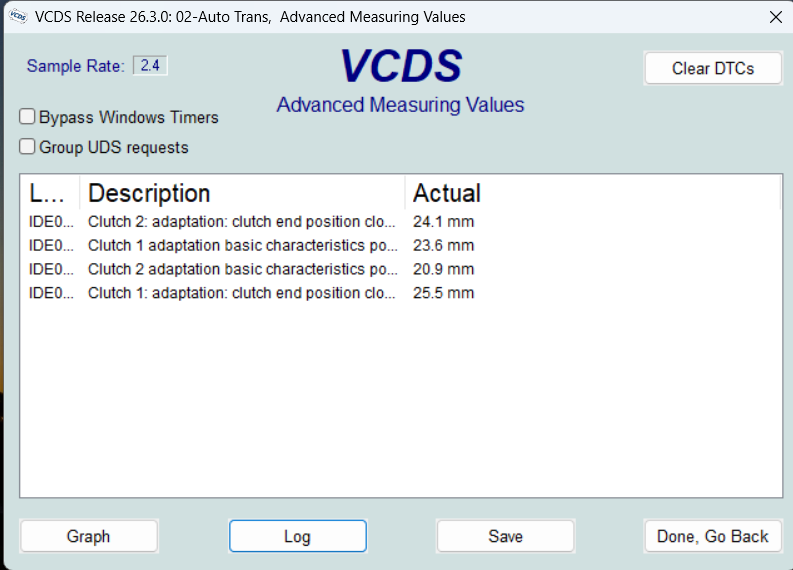Viewport: 793px width, 570px height.
Task: Click the IDE0... cell in 20.9 mm row
Action: (x=51, y=269)
